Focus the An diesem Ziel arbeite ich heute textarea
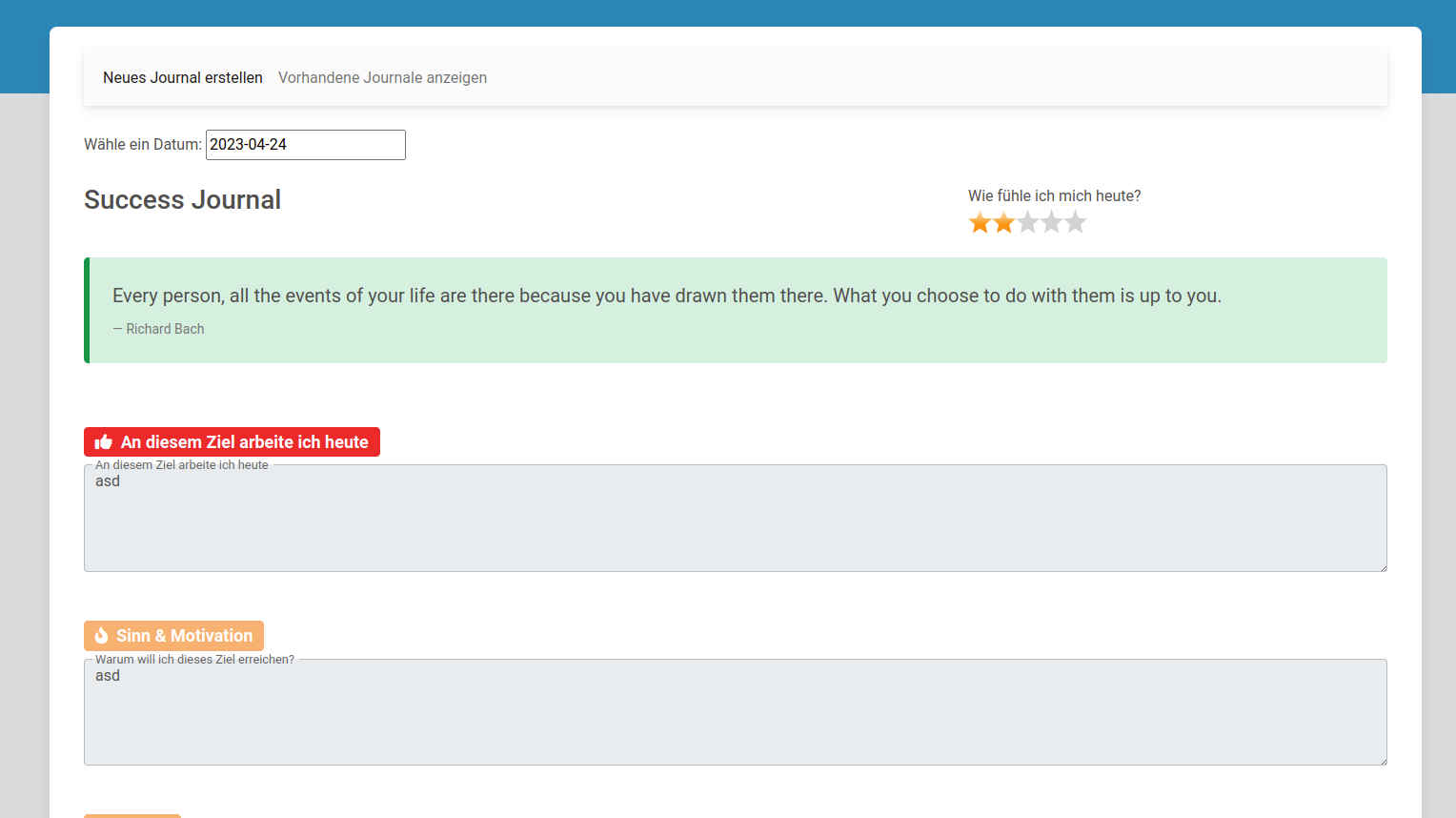The image size is (1456, 818). pyautogui.click(x=736, y=519)
